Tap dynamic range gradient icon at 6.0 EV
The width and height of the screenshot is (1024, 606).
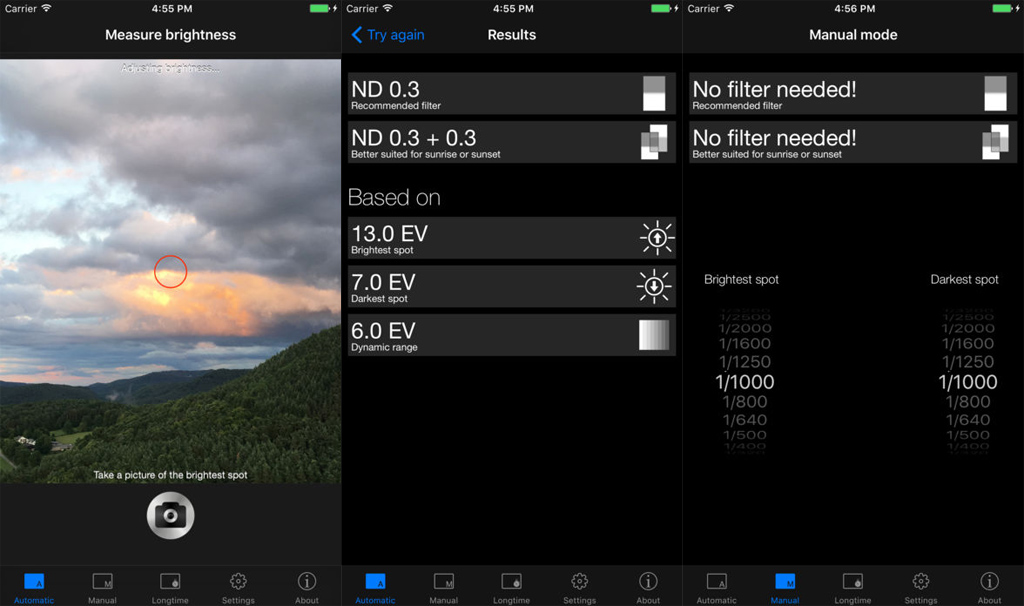[x=653, y=335]
